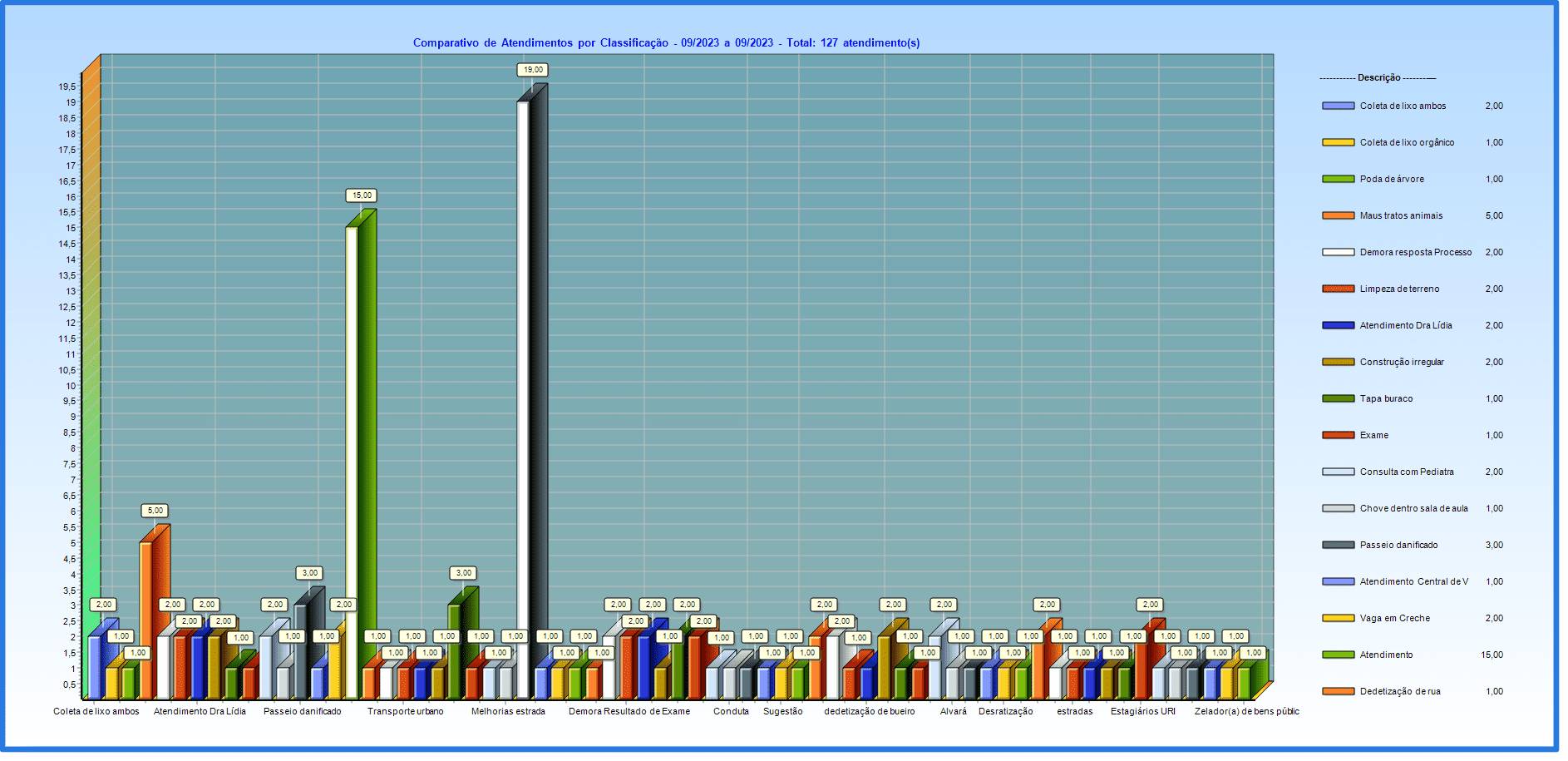Click the estradas axis label
Screen dimensions: 1568x761
pyautogui.click(x=1075, y=711)
